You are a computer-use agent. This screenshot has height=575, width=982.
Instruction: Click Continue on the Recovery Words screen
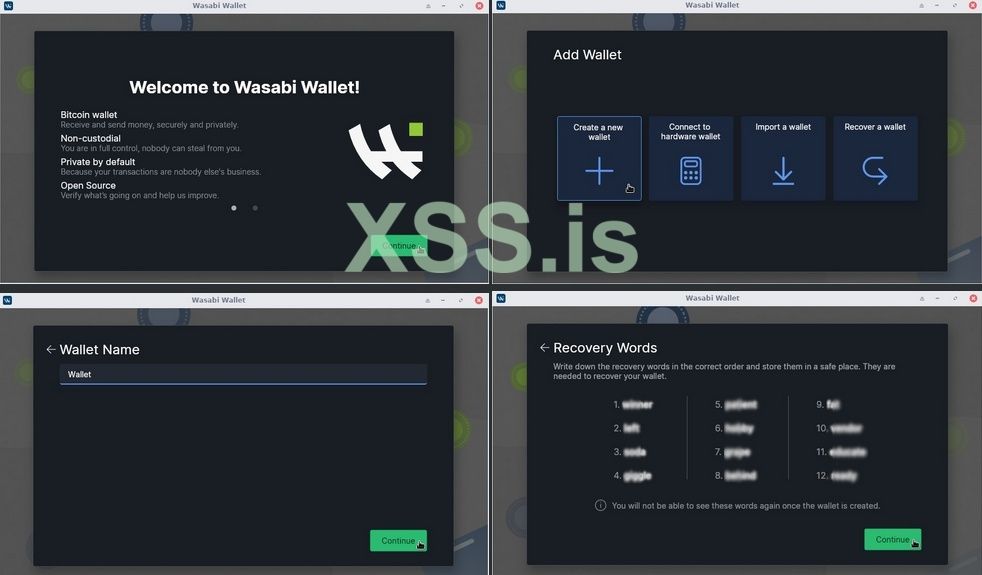[x=892, y=539]
